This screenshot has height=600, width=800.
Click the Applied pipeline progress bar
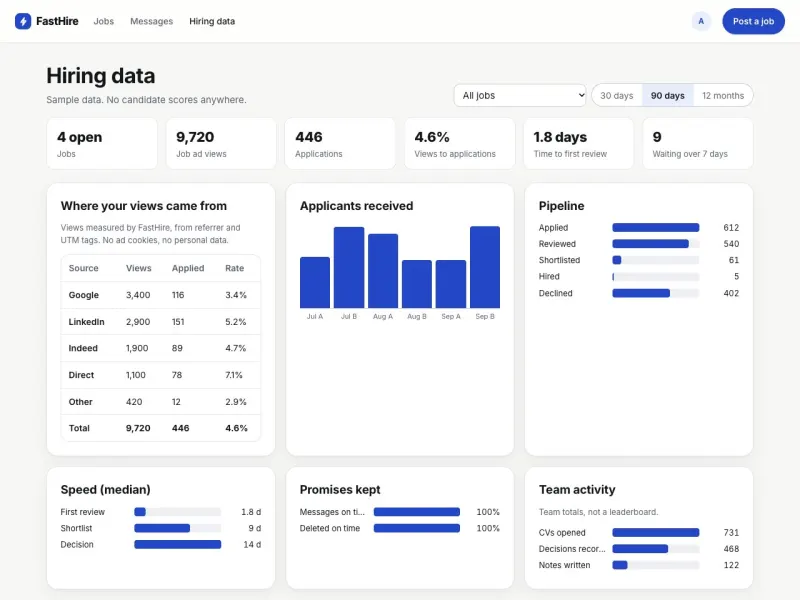(x=656, y=228)
